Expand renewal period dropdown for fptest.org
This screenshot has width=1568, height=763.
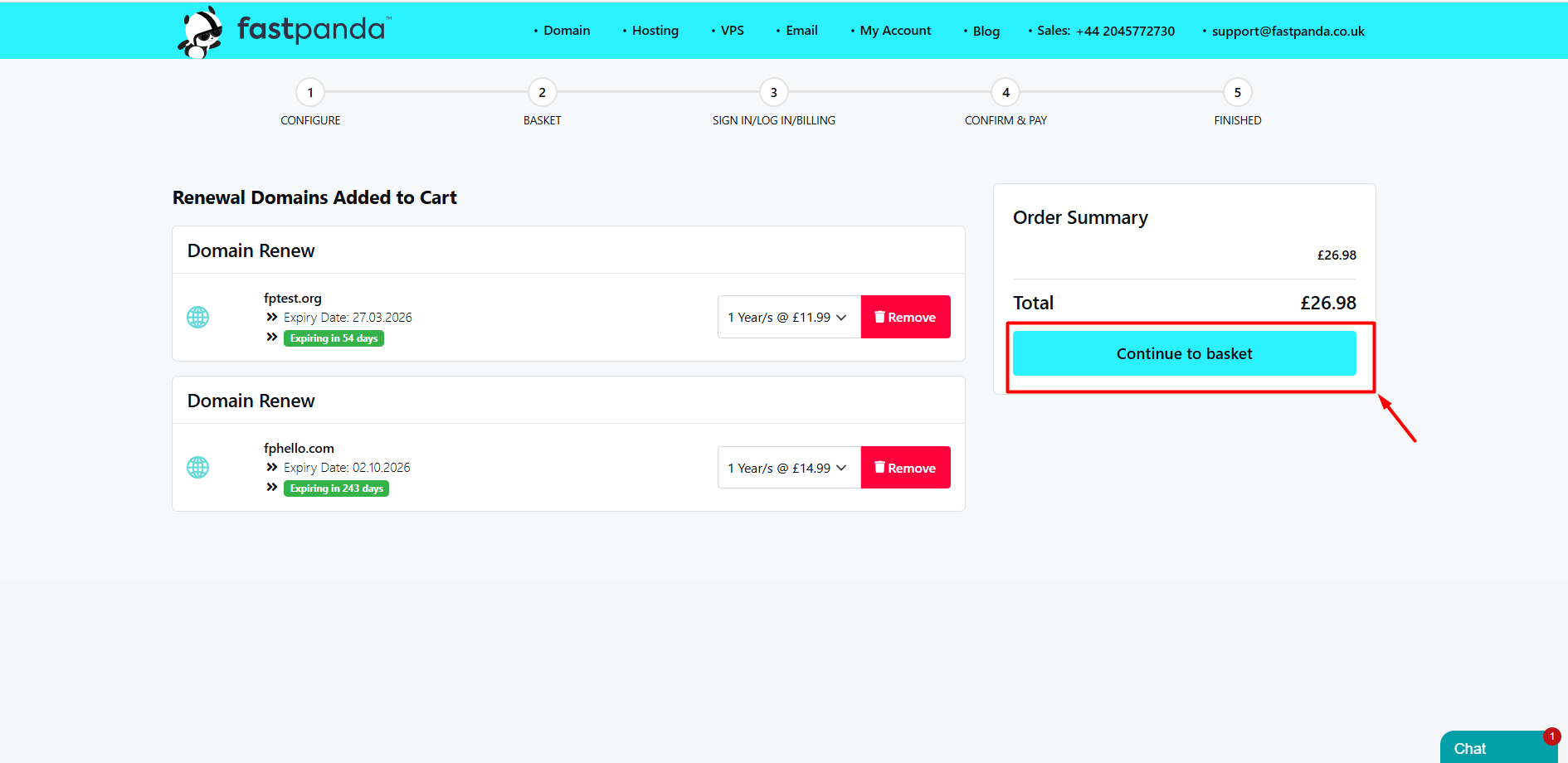(788, 318)
